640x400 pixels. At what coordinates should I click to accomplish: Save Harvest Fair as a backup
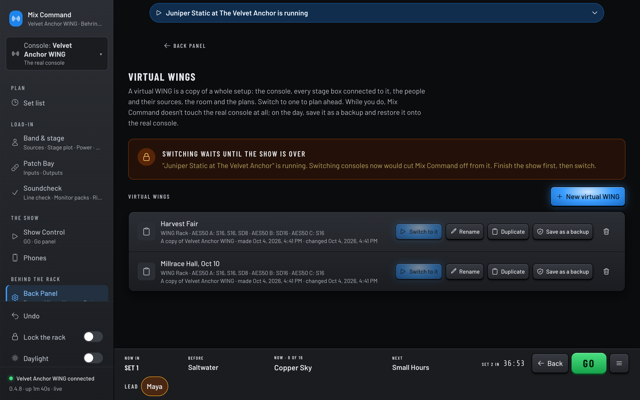tap(562, 232)
